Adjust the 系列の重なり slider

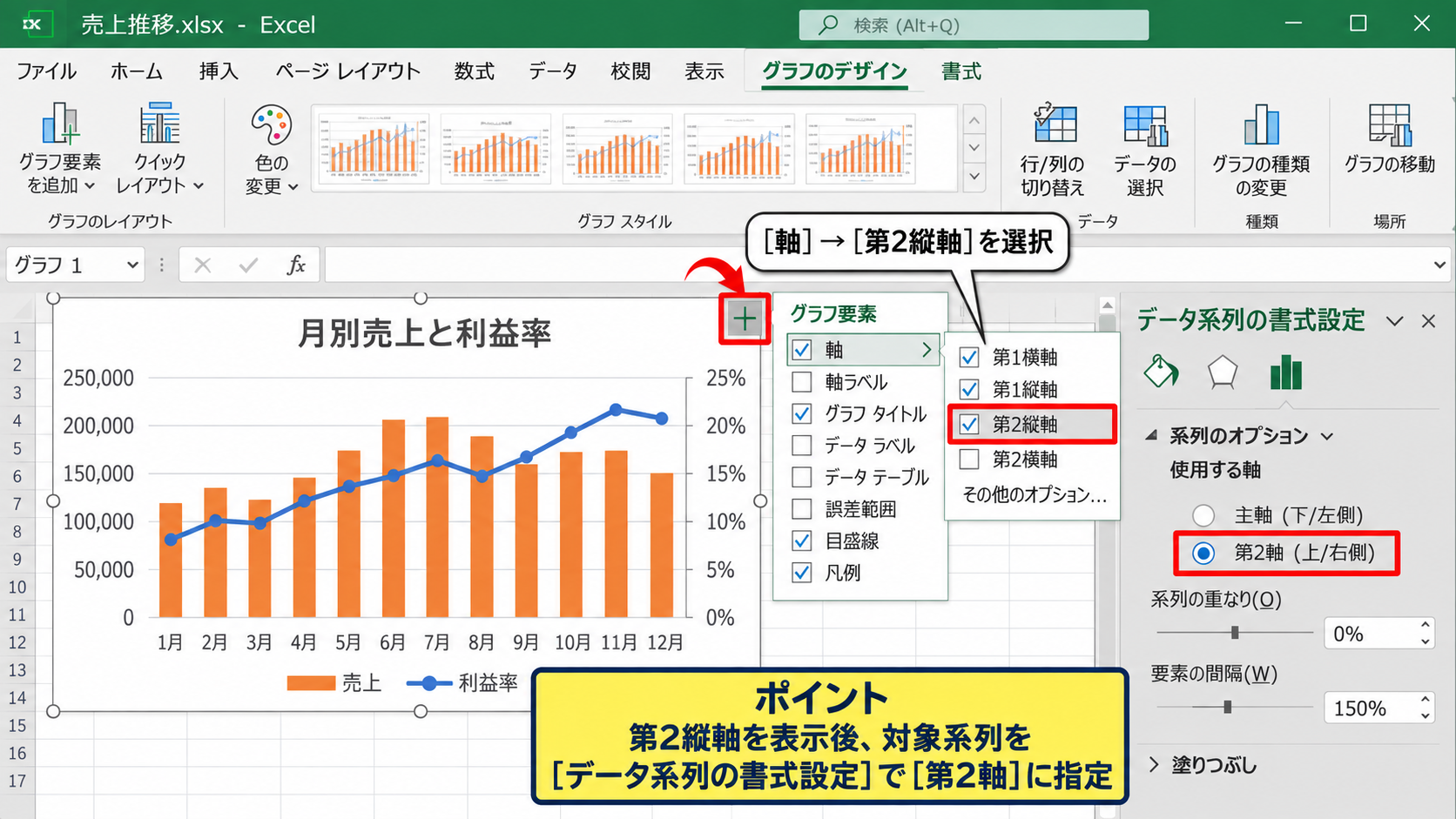pyautogui.click(x=1235, y=633)
